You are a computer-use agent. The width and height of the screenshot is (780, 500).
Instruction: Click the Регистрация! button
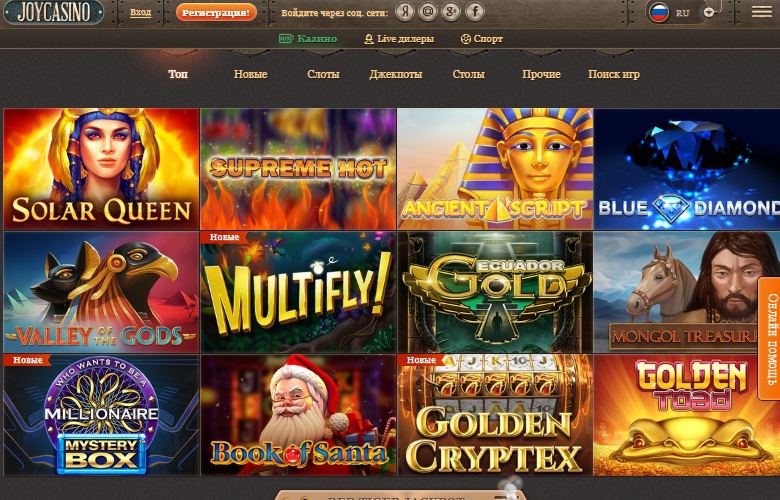[x=216, y=13]
